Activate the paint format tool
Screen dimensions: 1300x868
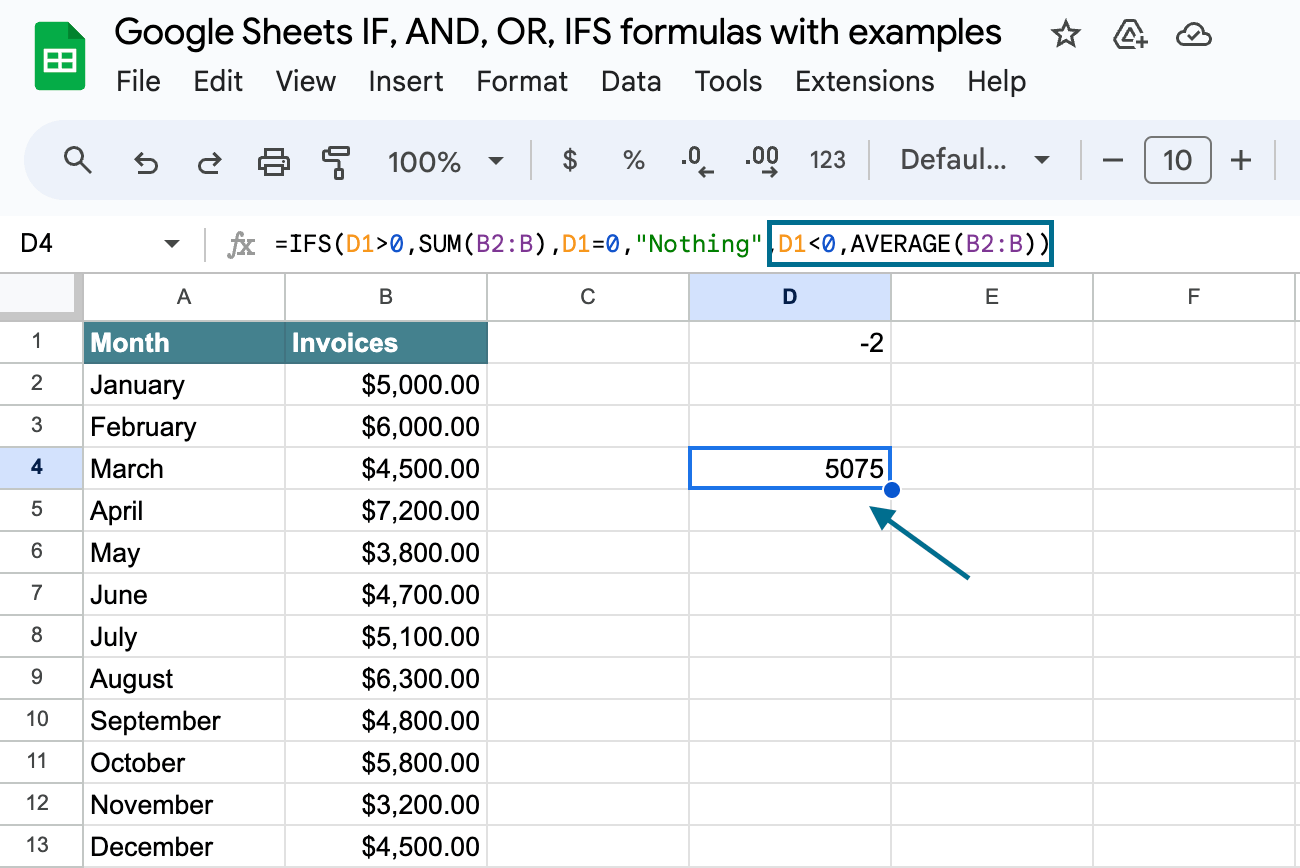[336, 161]
